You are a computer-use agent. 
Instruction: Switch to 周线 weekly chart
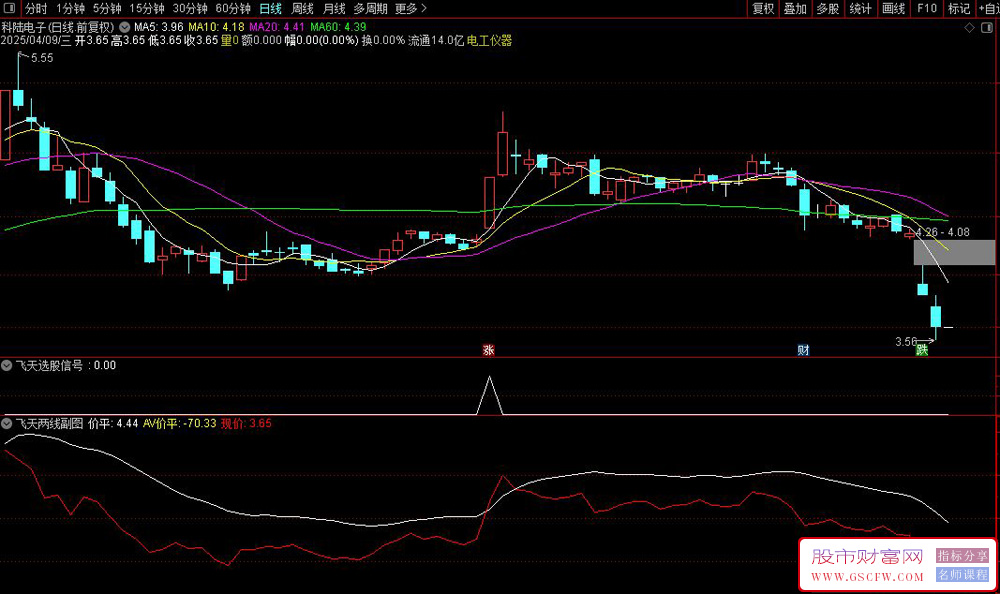(x=302, y=8)
